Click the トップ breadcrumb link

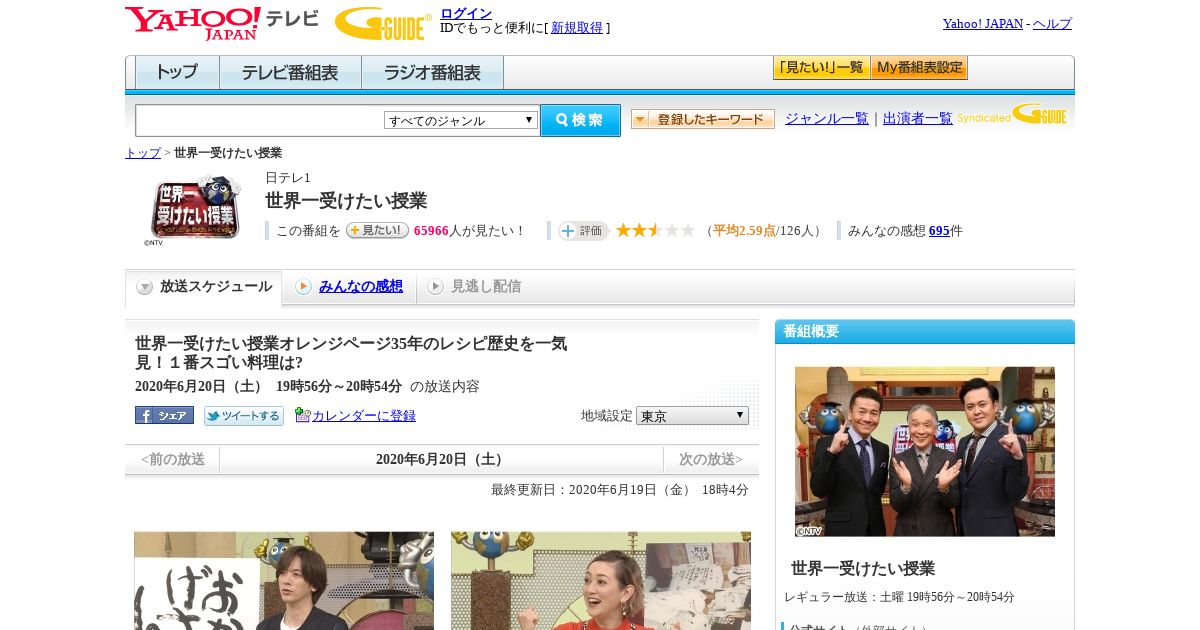143,153
